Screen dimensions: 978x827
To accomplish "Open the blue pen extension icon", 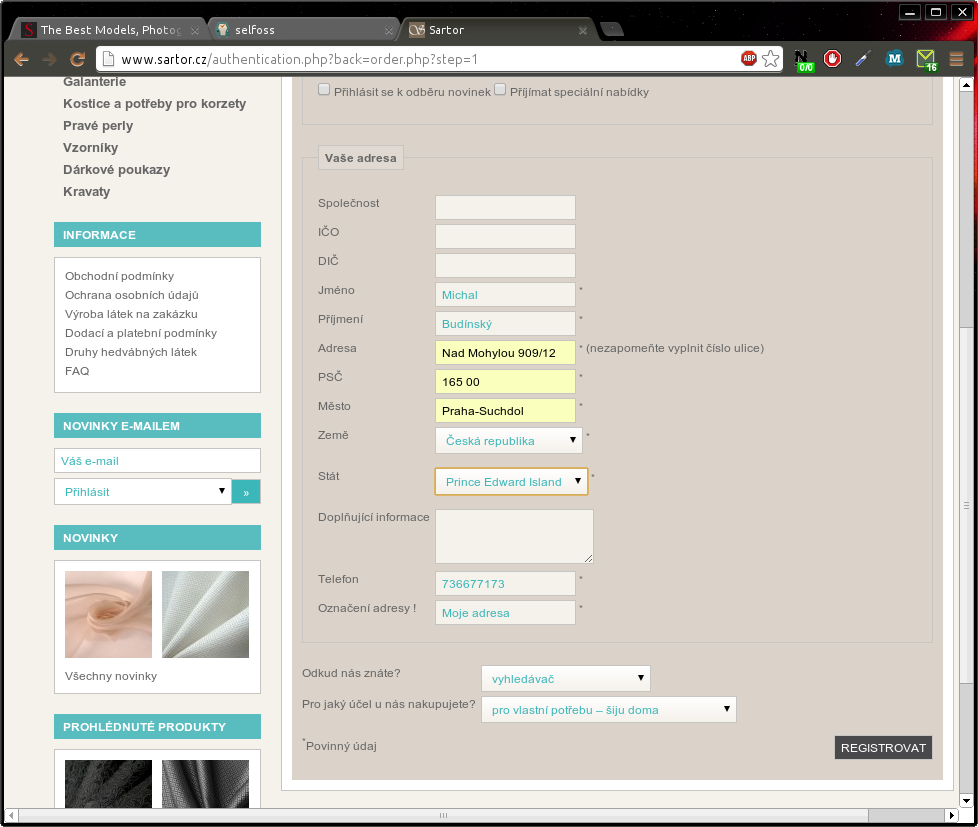I will coord(863,59).
